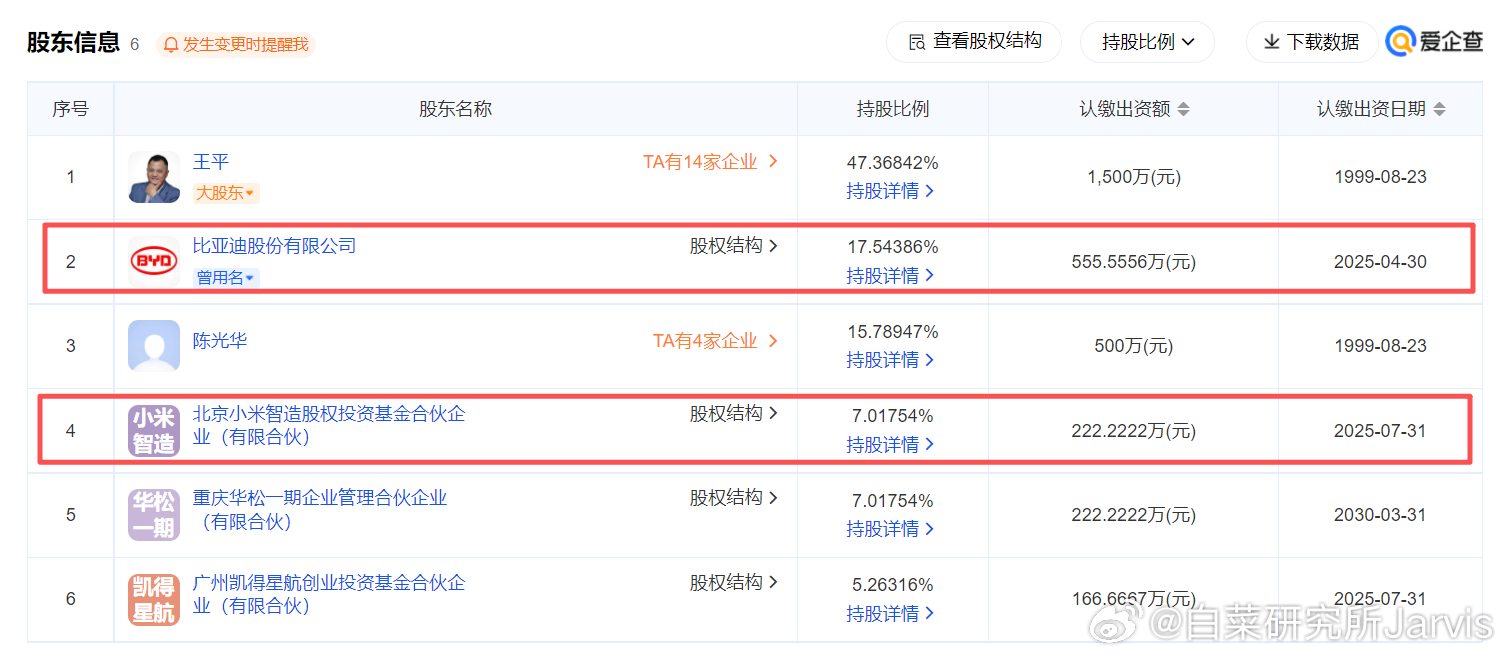The width and height of the screenshot is (1506, 659).
Task: Click the 股东信息 section title
Action: [x=73, y=43]
